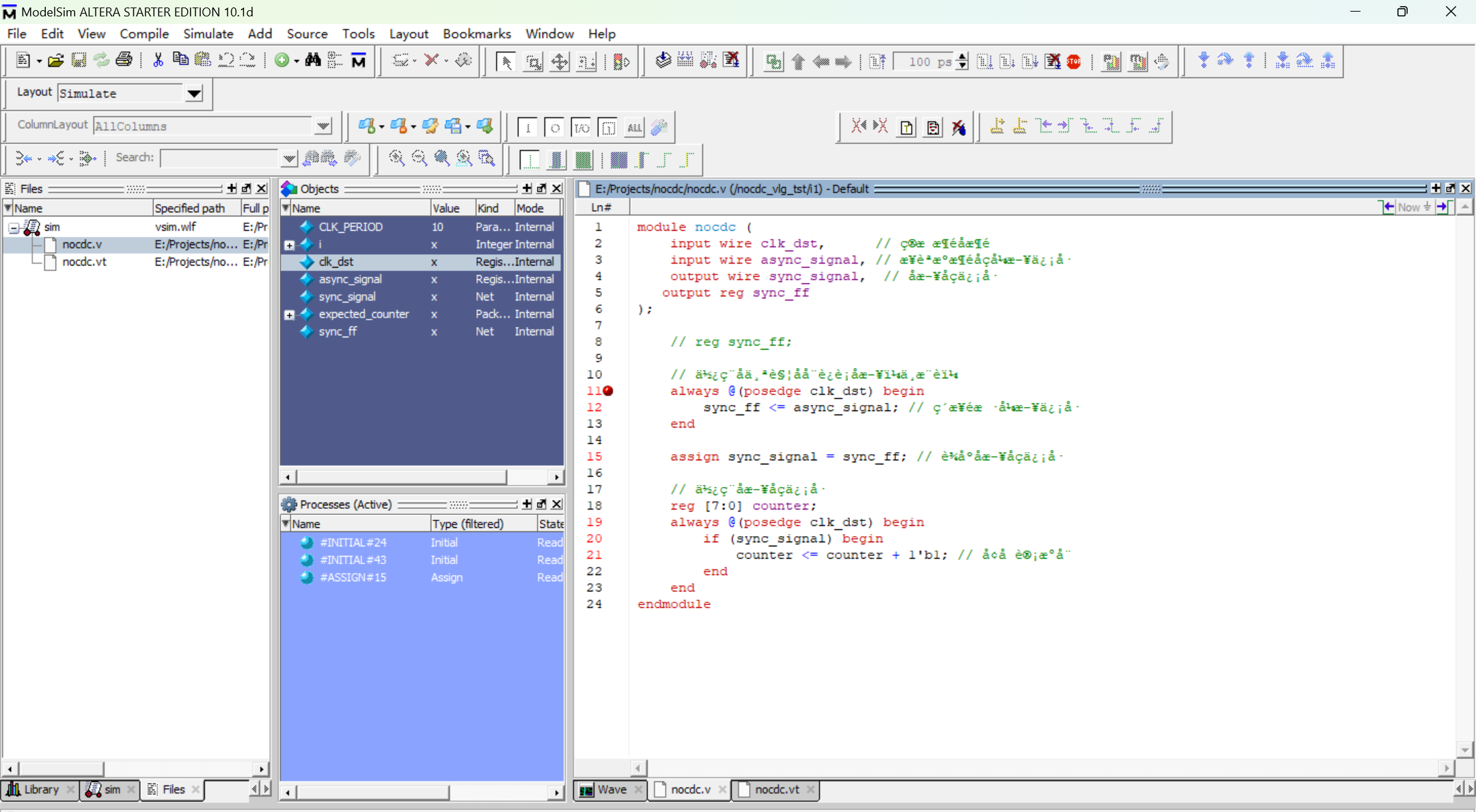
Task: Increase run length with up stepper arrow
Action: 963,57
